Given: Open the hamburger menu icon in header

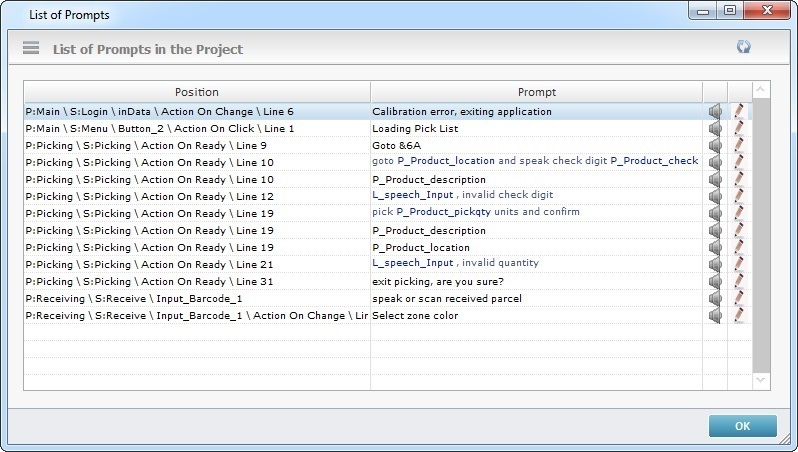Looking at the screenshot, I should (31, 48).
